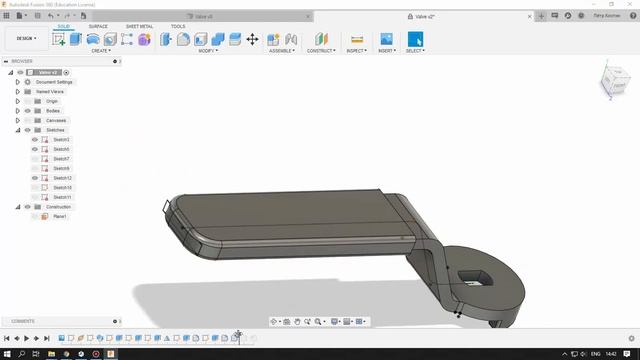640x360 pixels.
Task: Show Plane1 via its visibility toggle
Action: pos(35,216)
